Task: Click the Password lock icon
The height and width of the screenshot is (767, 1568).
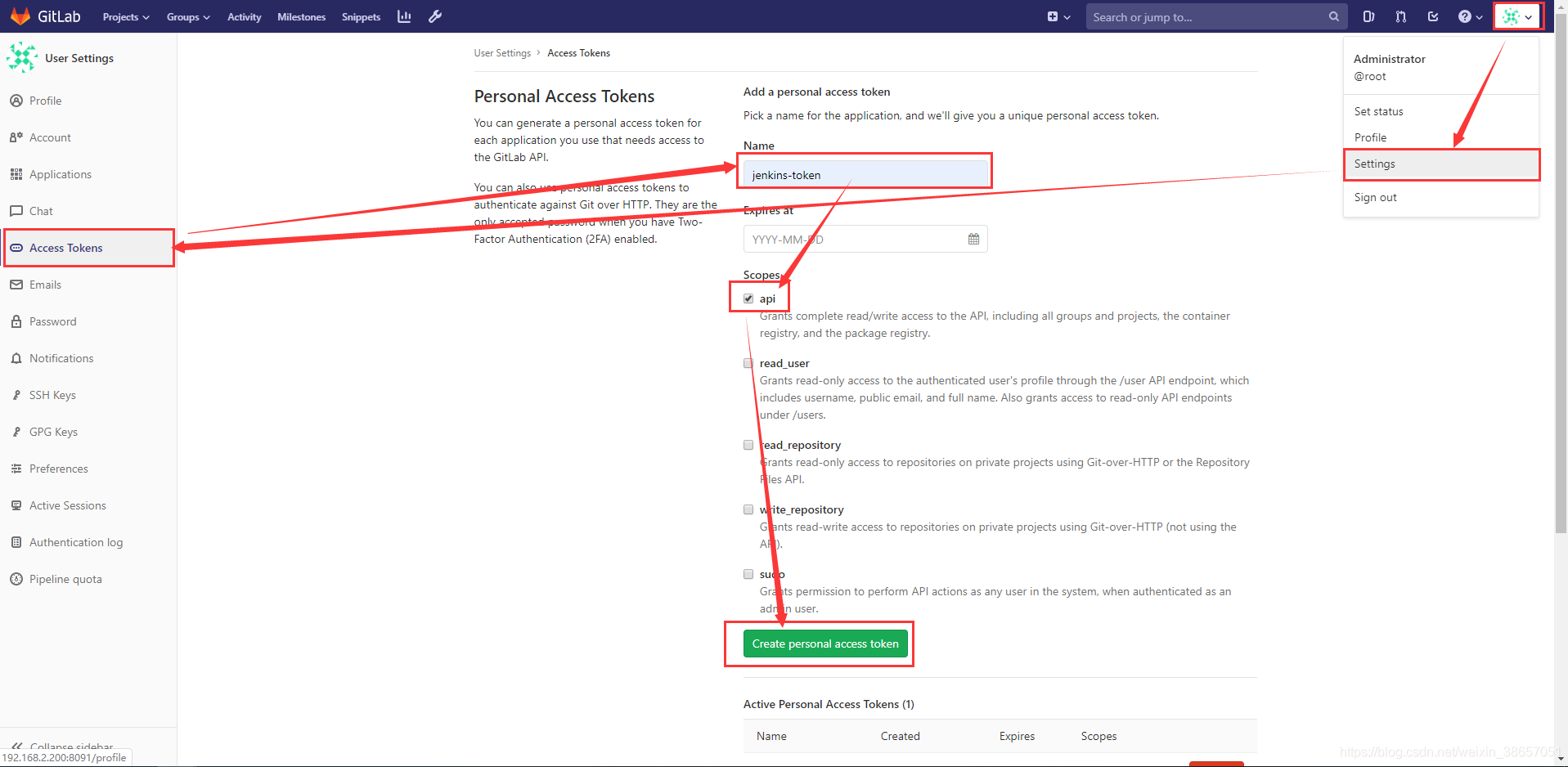Action: click(16, 321)
